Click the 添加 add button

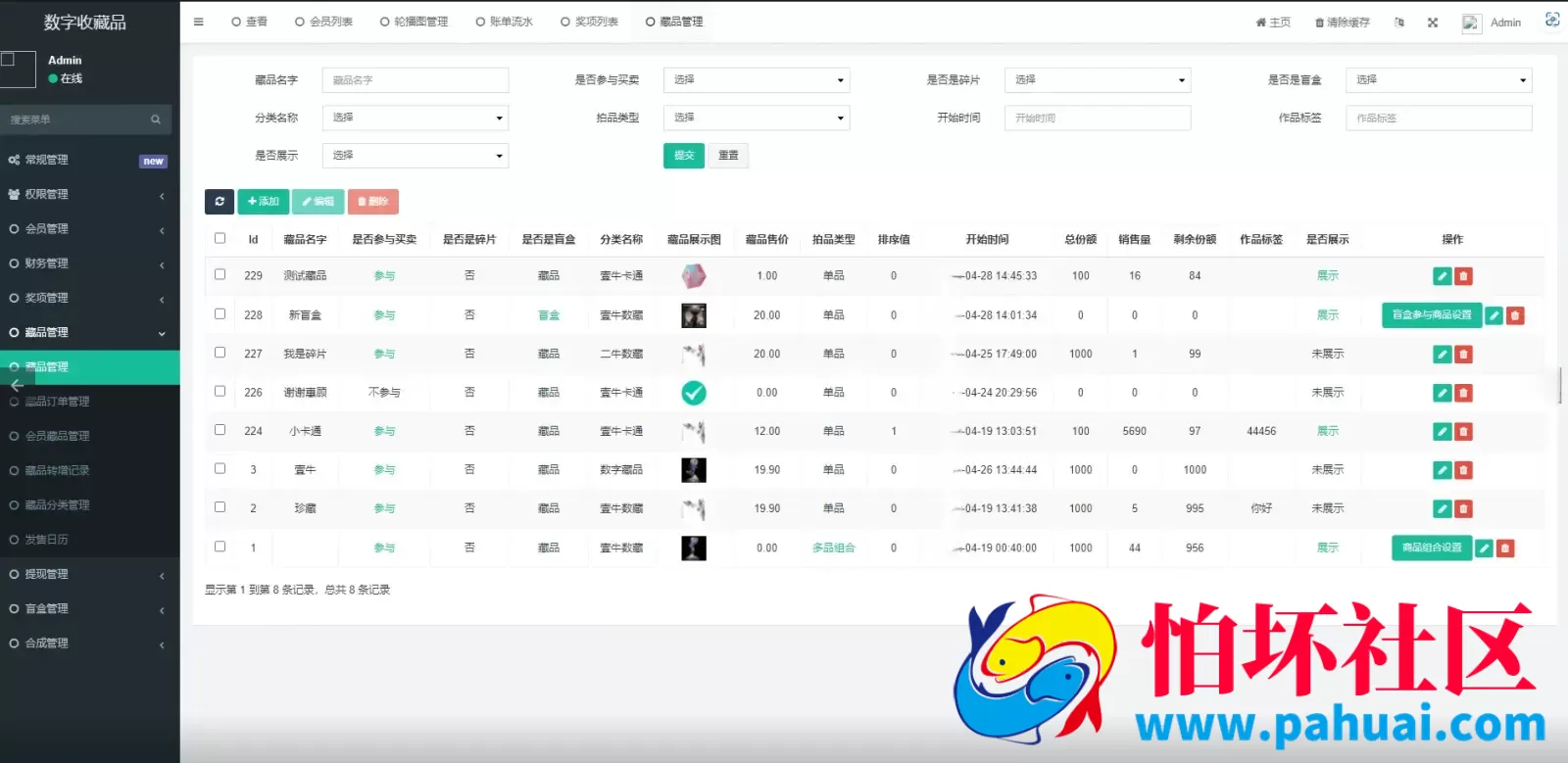pyautogui.click(x=263, y=201)
